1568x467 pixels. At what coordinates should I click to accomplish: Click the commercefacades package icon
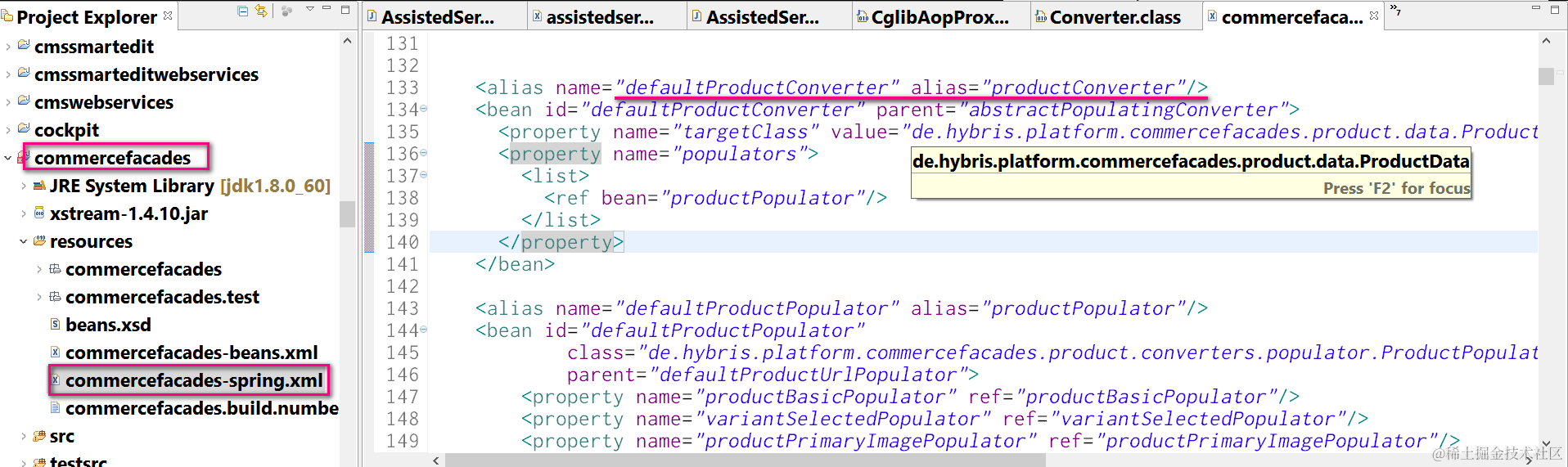click(55, 269)
